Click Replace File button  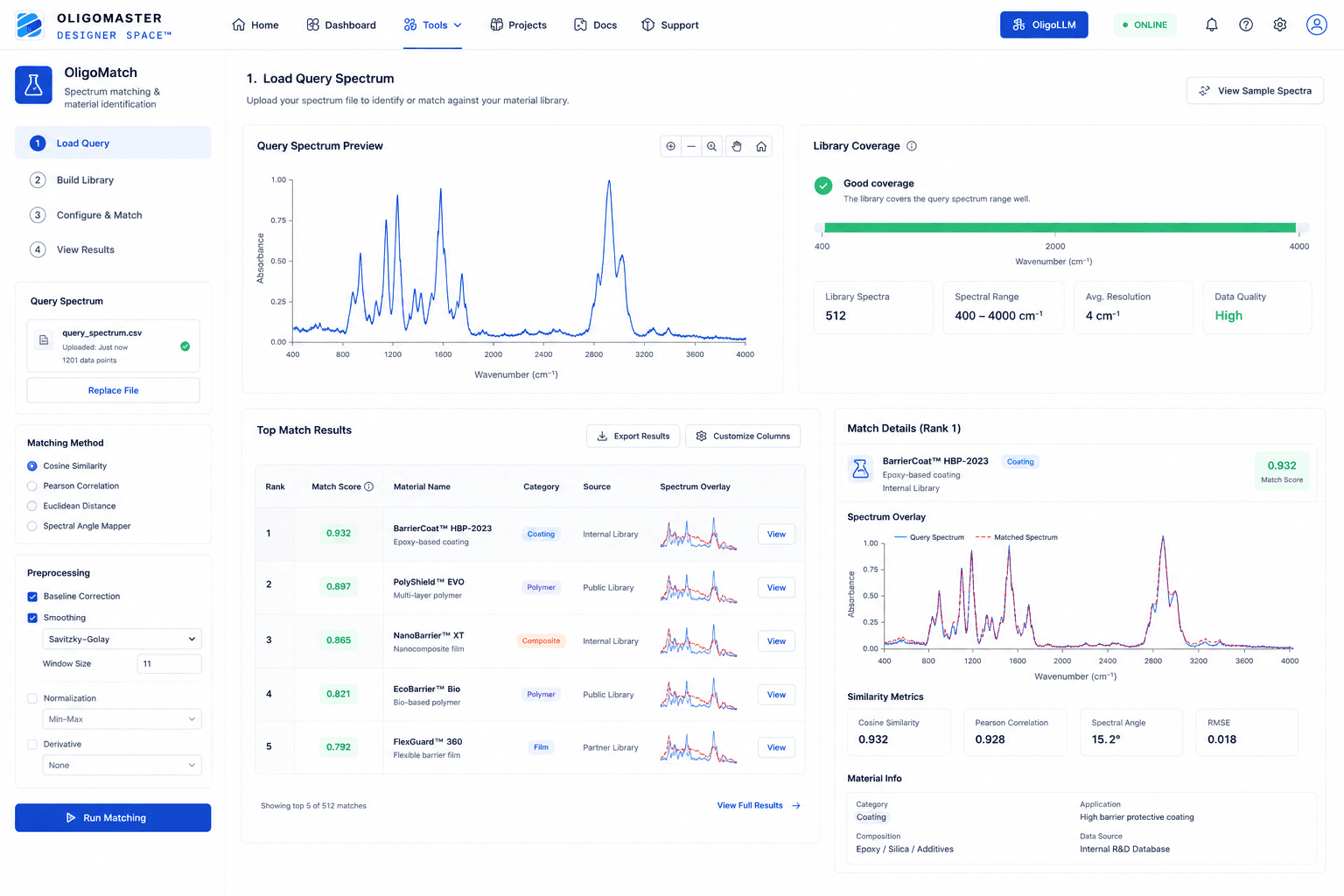(x=113, y=390)
